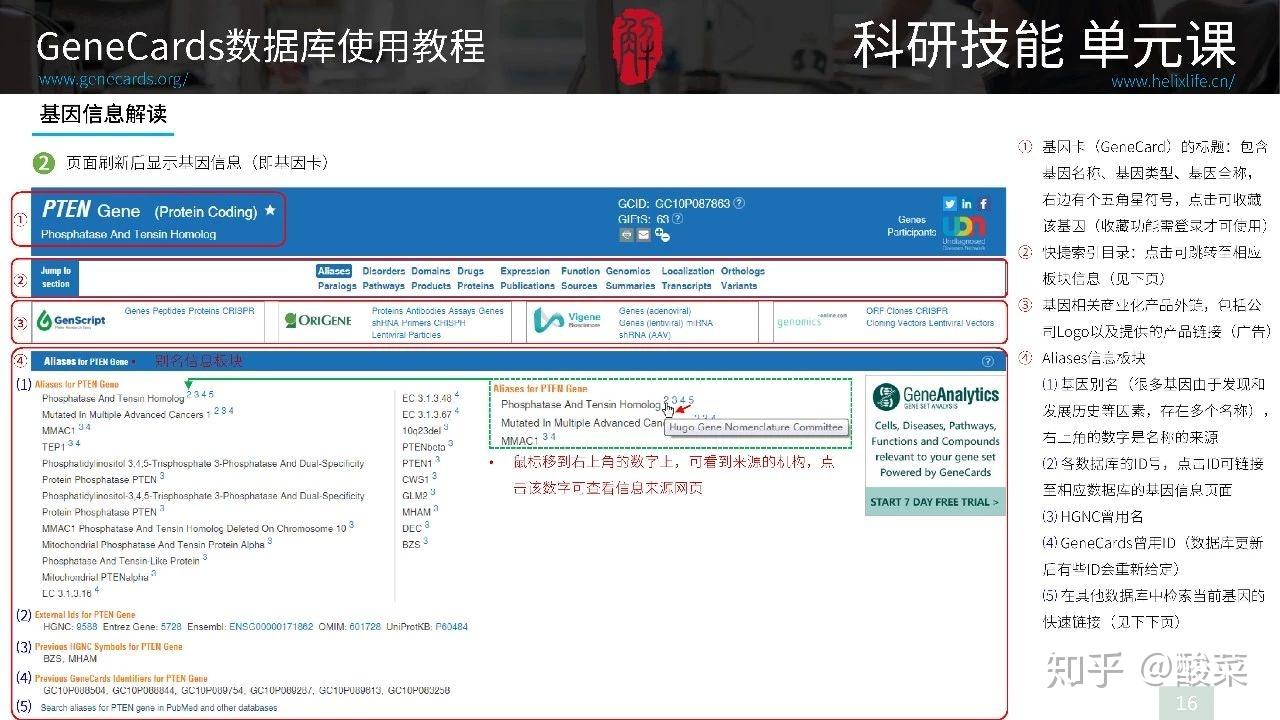The image size is (1280, 720).
Task: Click the Facebook icon in the header
Action: click(x=983, y=203)
